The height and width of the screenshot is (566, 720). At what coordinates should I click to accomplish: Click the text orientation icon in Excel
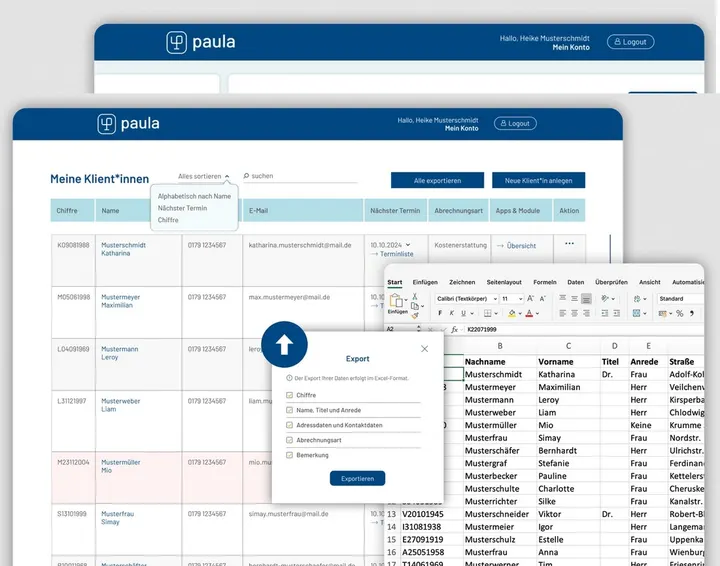605,298
